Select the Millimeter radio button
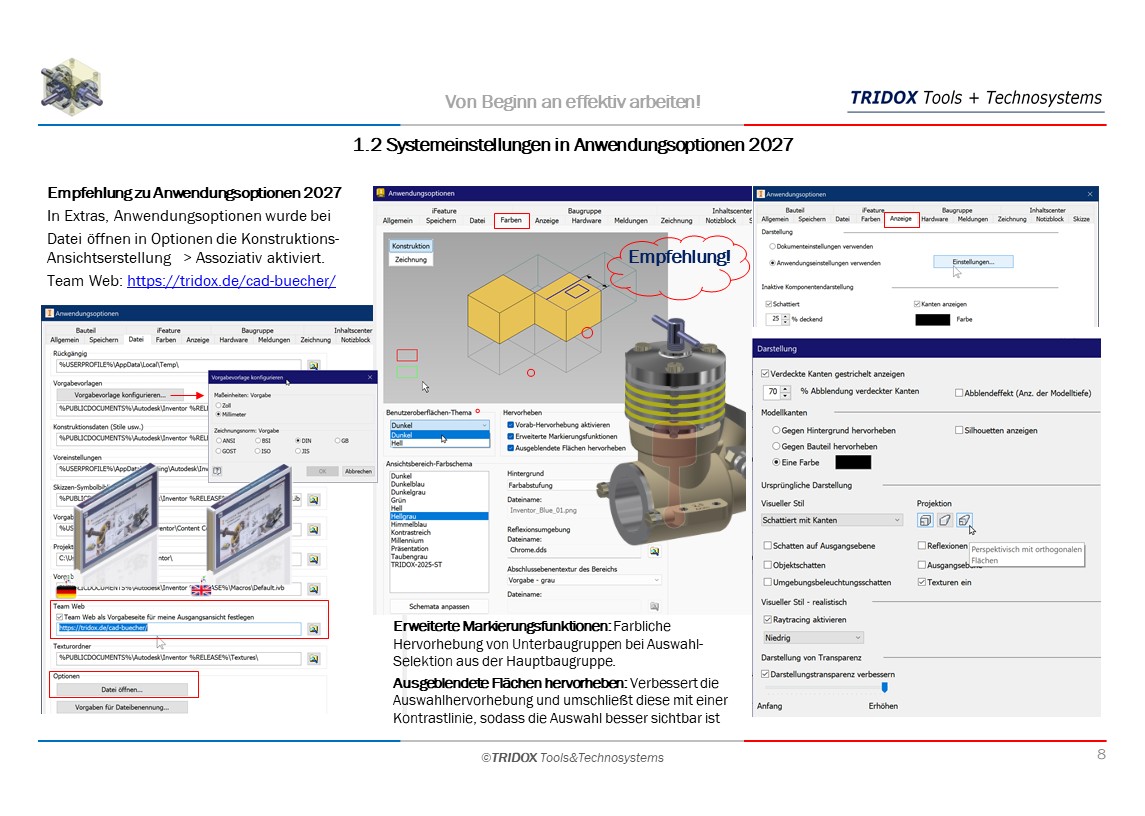Image resolution: width=1145 pixels, height=816 pixels. click(x=219, y=414)
